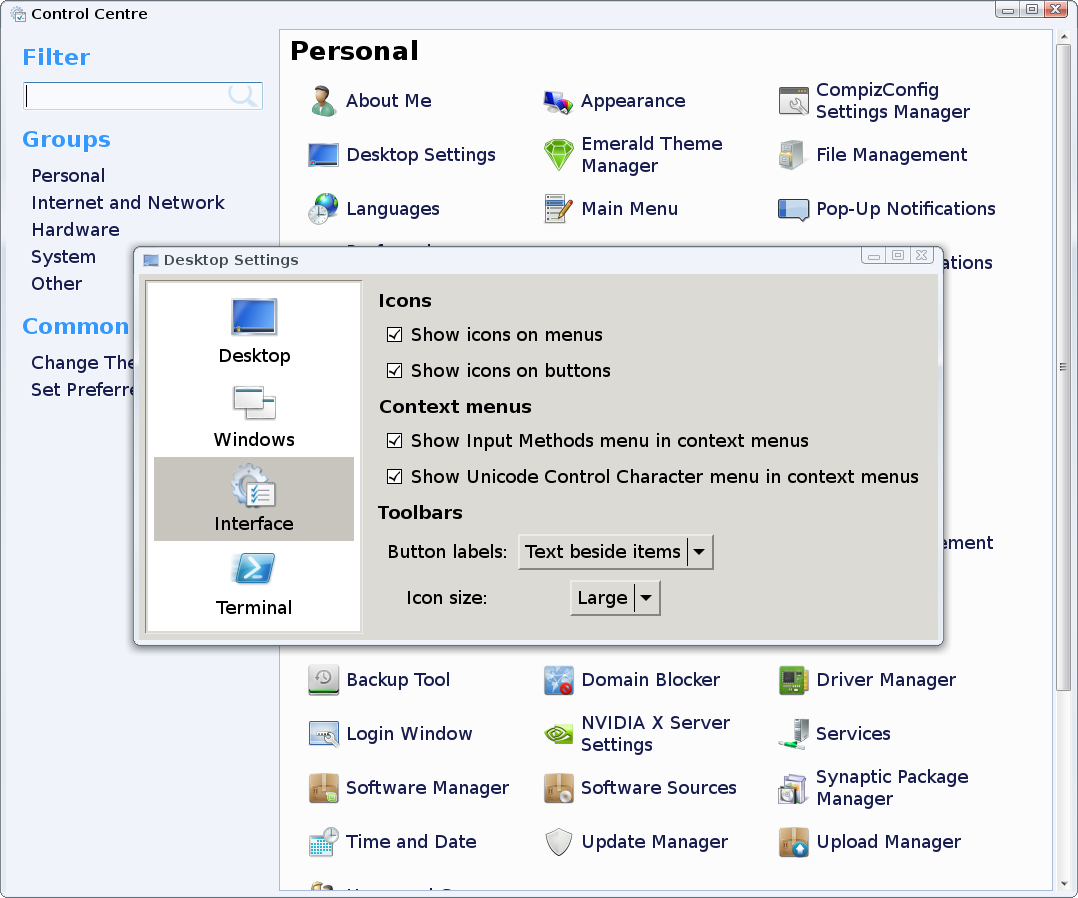Switch to the Desktop tab in Desktop Settings

[254, 331]
